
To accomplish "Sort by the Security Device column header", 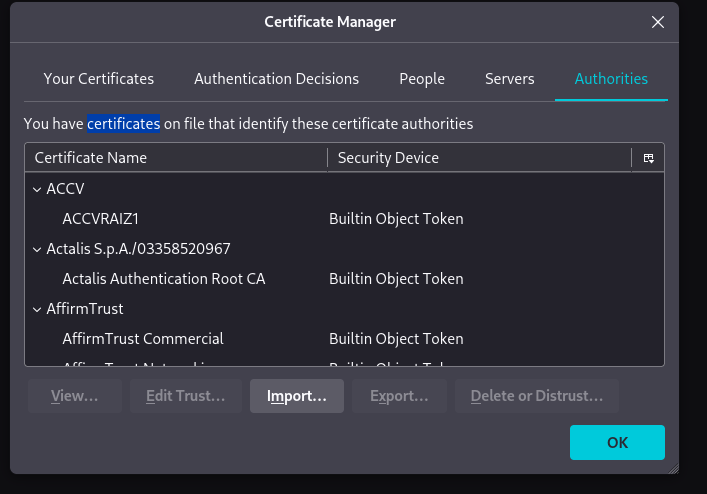I will coord(479,158).
